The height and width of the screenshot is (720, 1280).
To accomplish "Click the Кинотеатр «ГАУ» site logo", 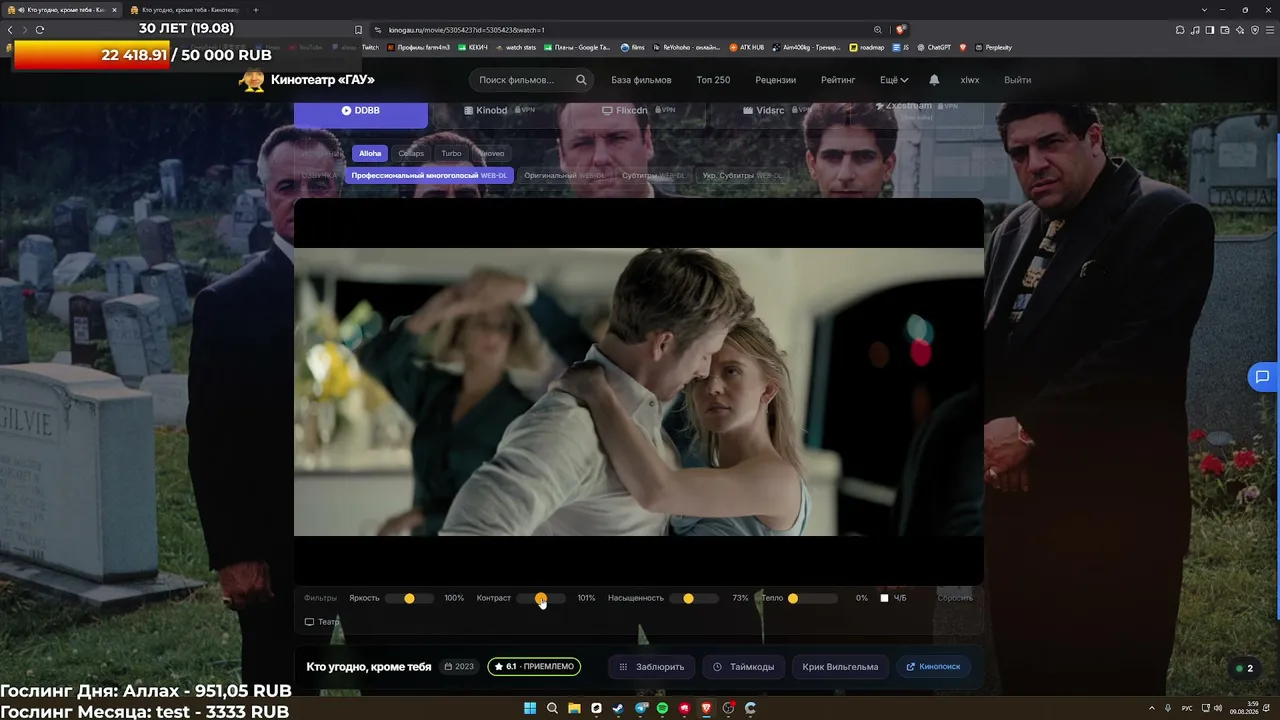I will click(x=307, y=80).
